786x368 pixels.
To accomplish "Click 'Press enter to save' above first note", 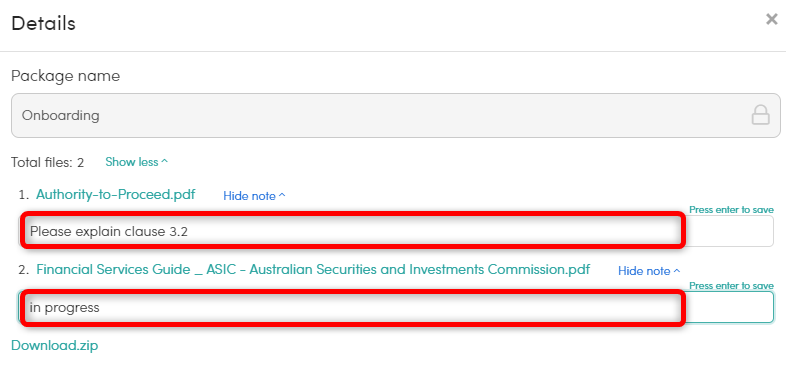I will [x=731, y=210].
